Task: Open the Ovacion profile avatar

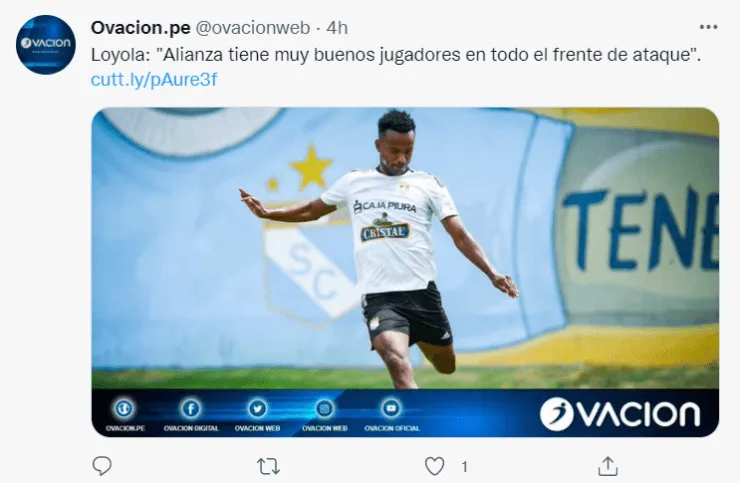Action: (x=46, y=45)
